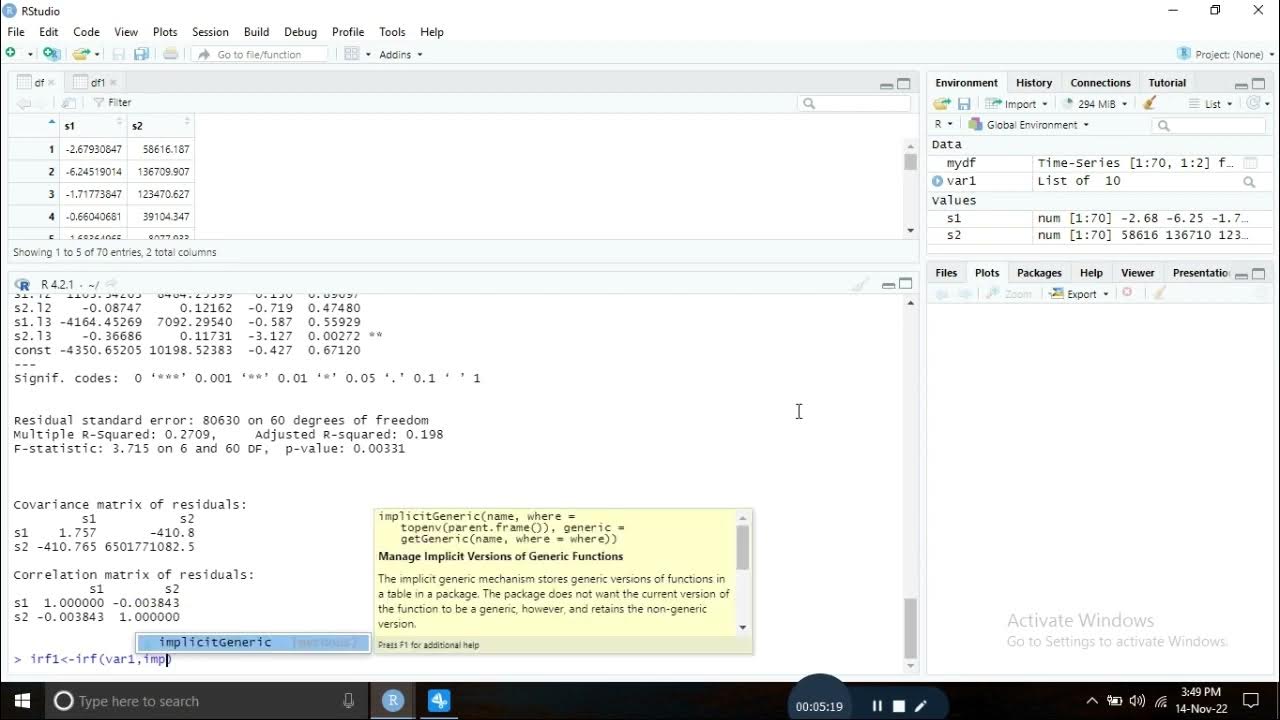Switch to the Packages tab
Image resolution: width=1280 pixels, height=720 pixels.
tap(1039, 273)
